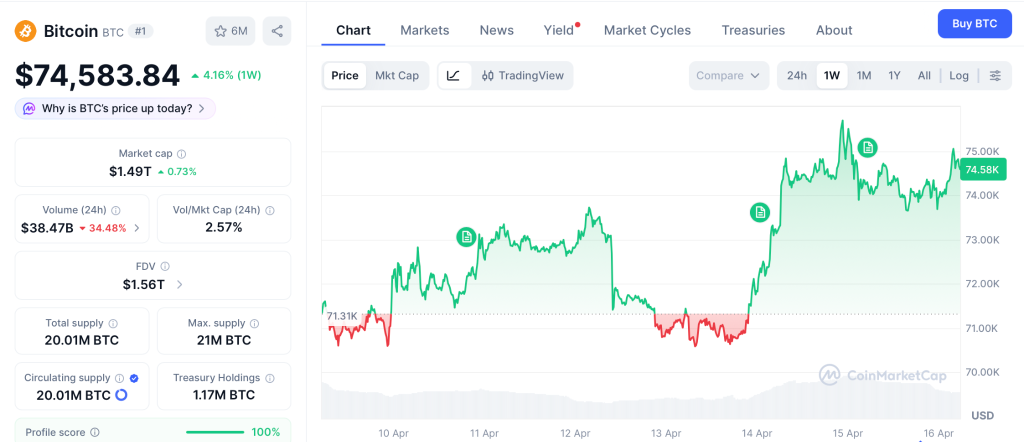Screen dimensions: 1024x442
Task: Click the Bitcoin logo icon
Action: [x=25, y=31]
